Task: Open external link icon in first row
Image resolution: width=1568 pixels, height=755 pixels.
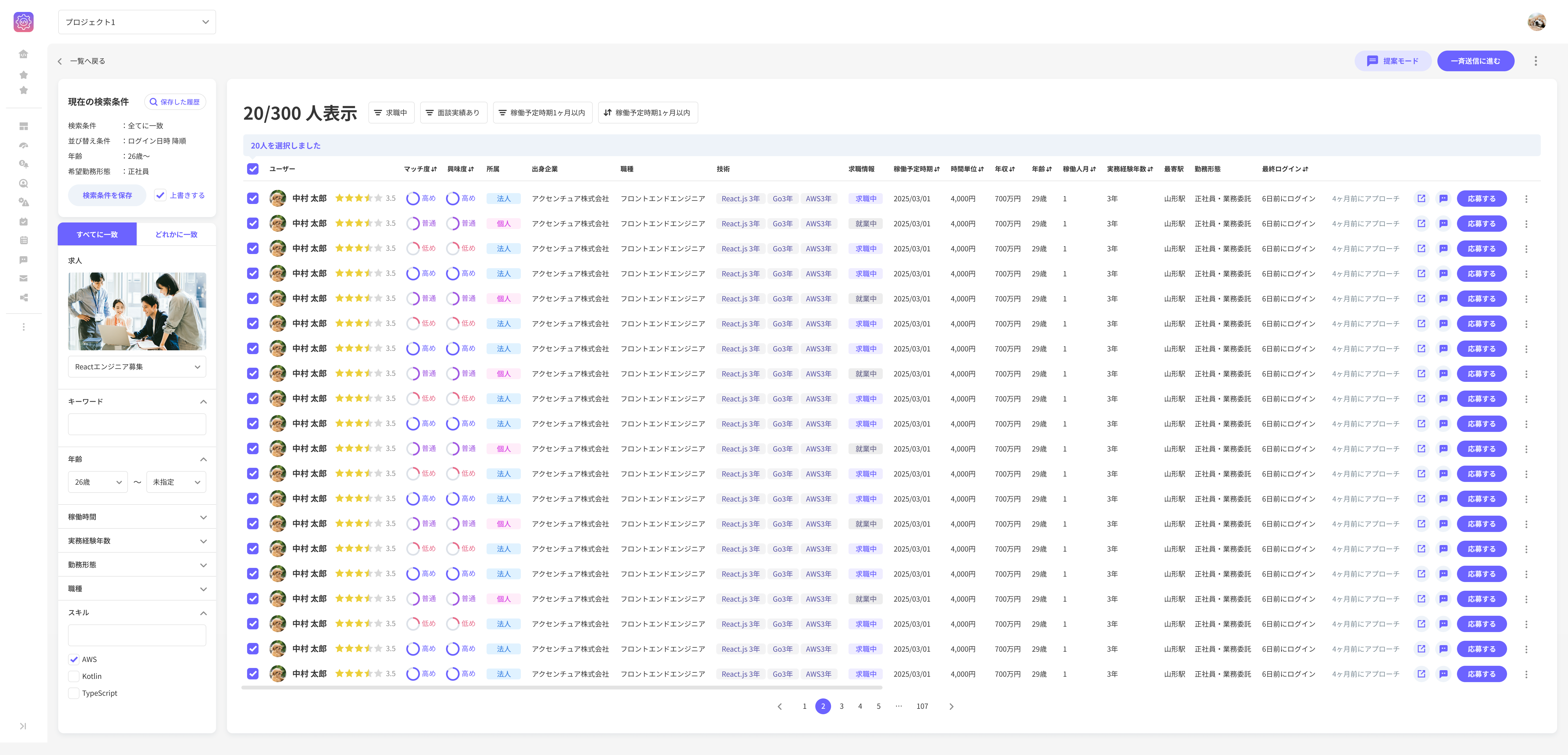Action: 1421,198
